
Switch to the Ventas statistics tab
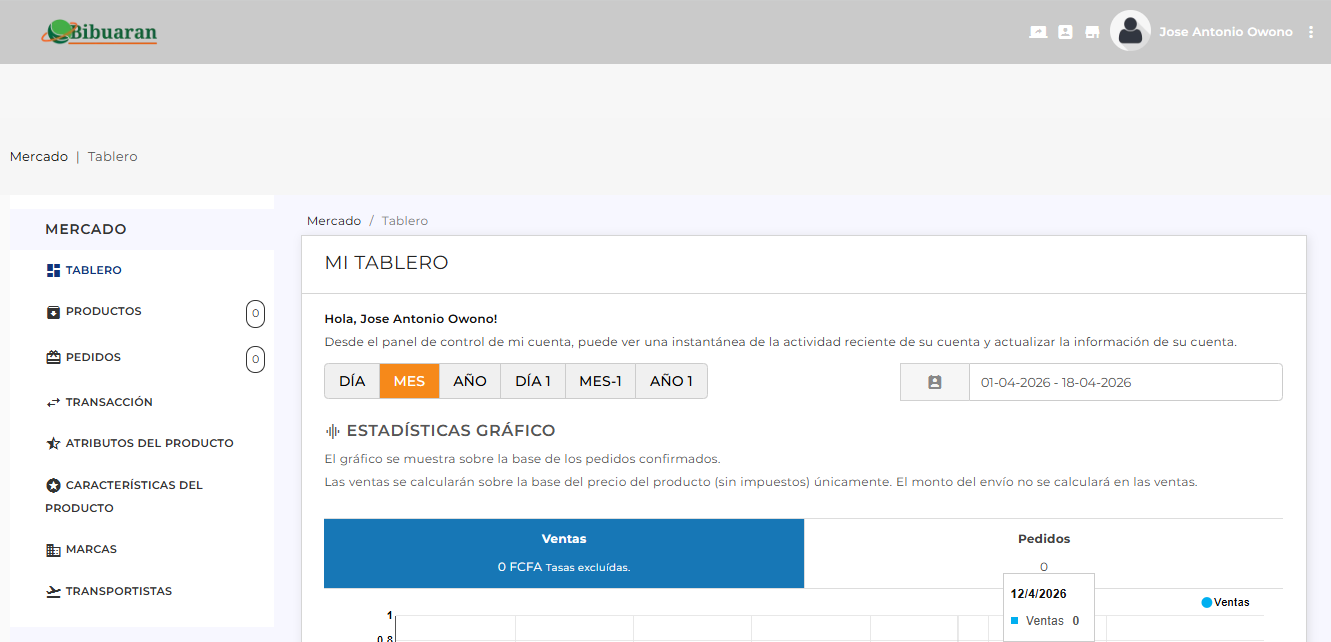coord(564,553)
